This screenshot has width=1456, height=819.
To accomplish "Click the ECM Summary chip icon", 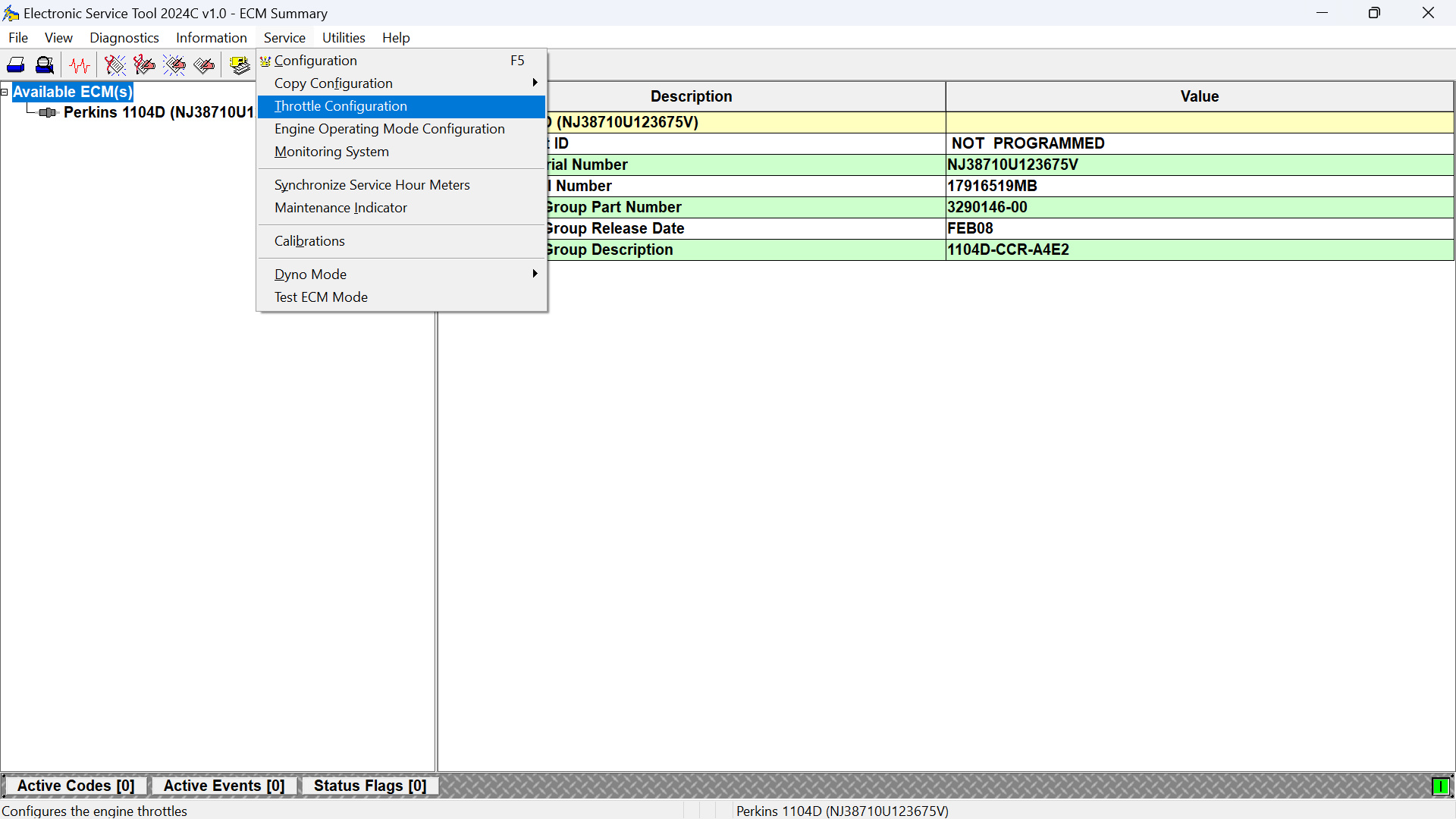I will click(240, 65).
